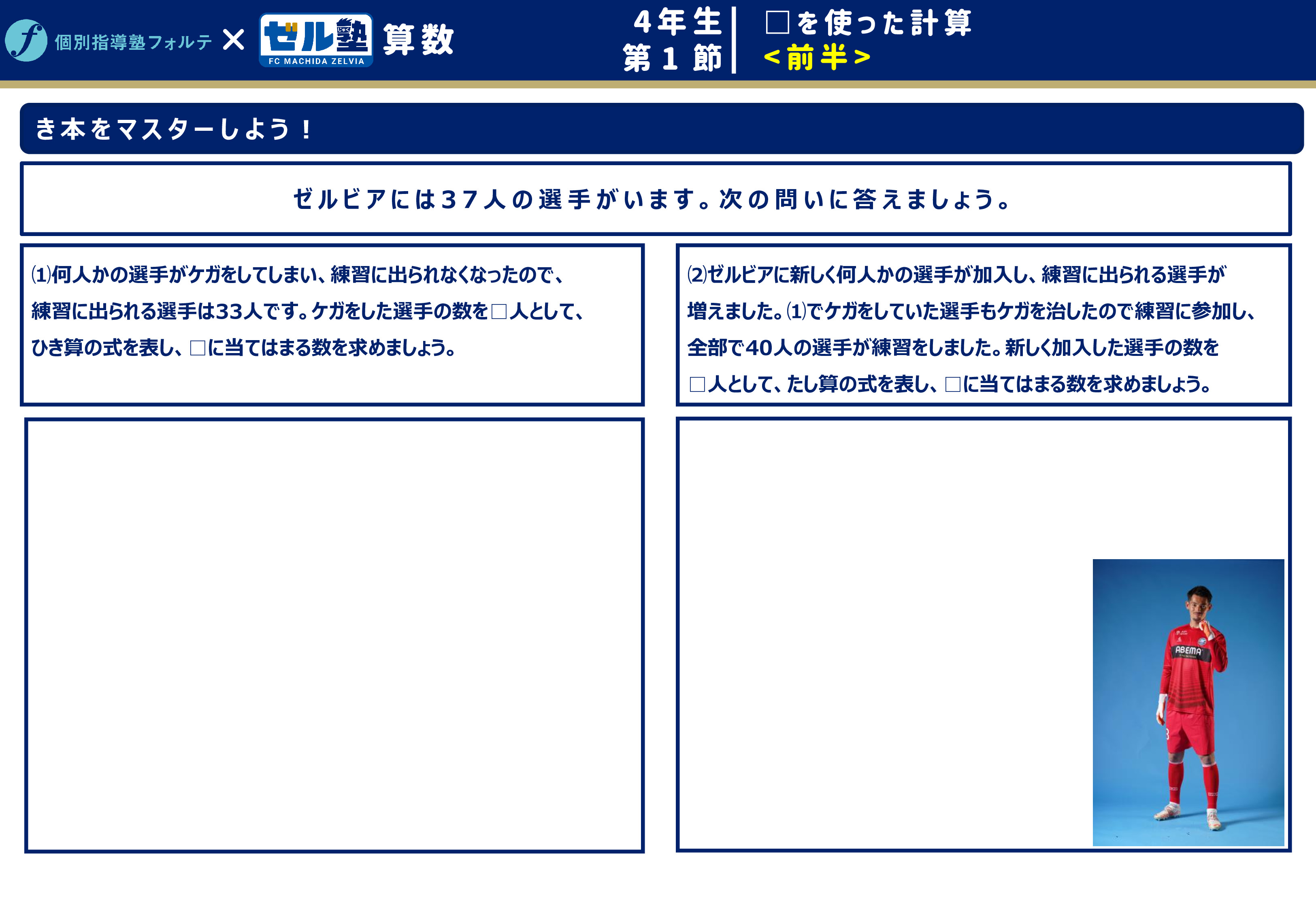Image resolution: width=1316 pixels, height=911 pixels.
Task: Click the empty answer box for question 1
Action: (x=334, y=635)
